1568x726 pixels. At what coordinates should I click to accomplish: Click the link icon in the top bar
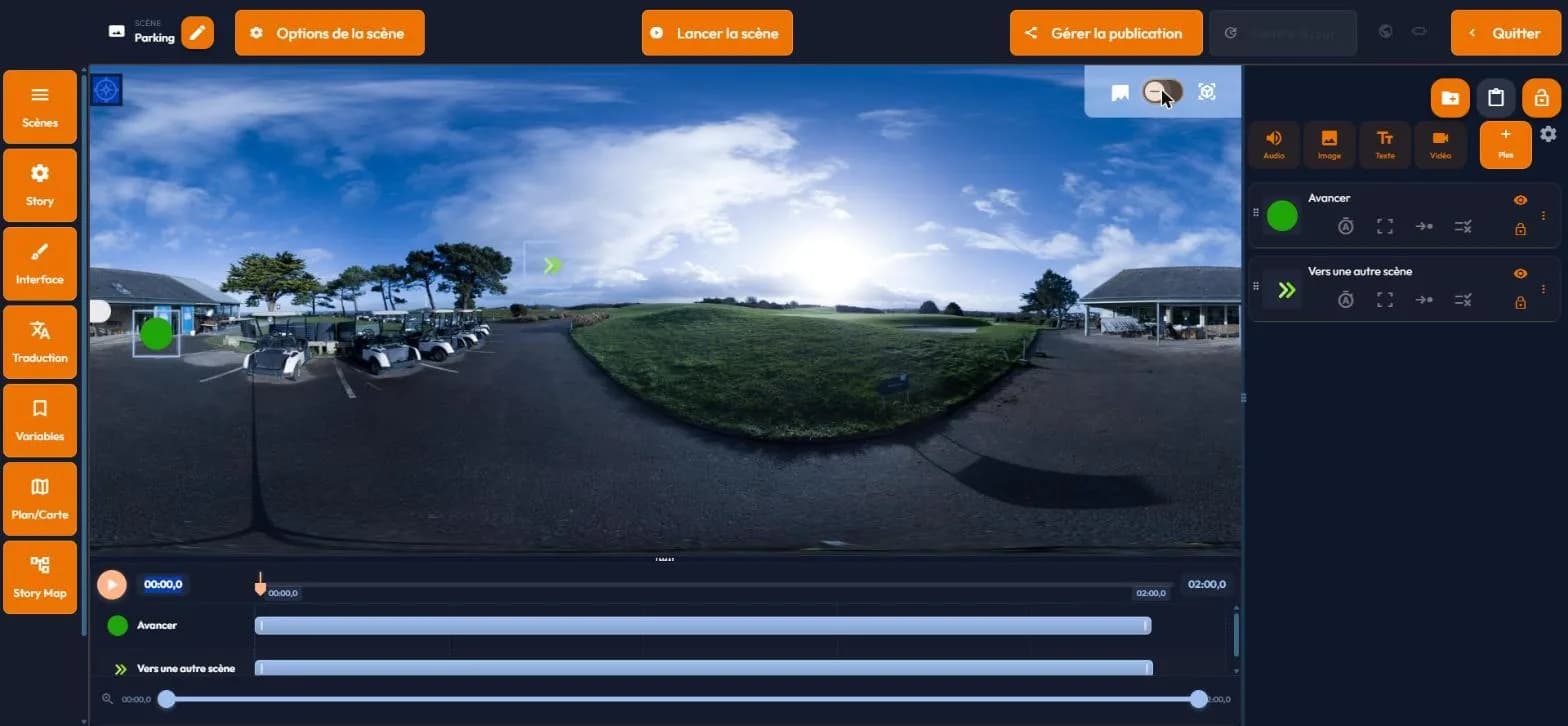coord(1418,32)
